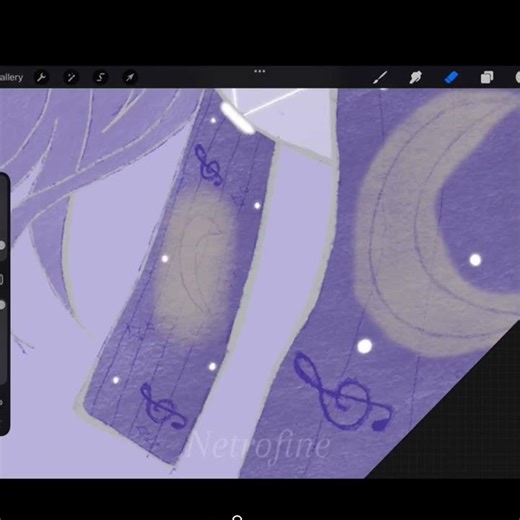
Task: Return to the Gallery
Action: (x=11, y=77)
